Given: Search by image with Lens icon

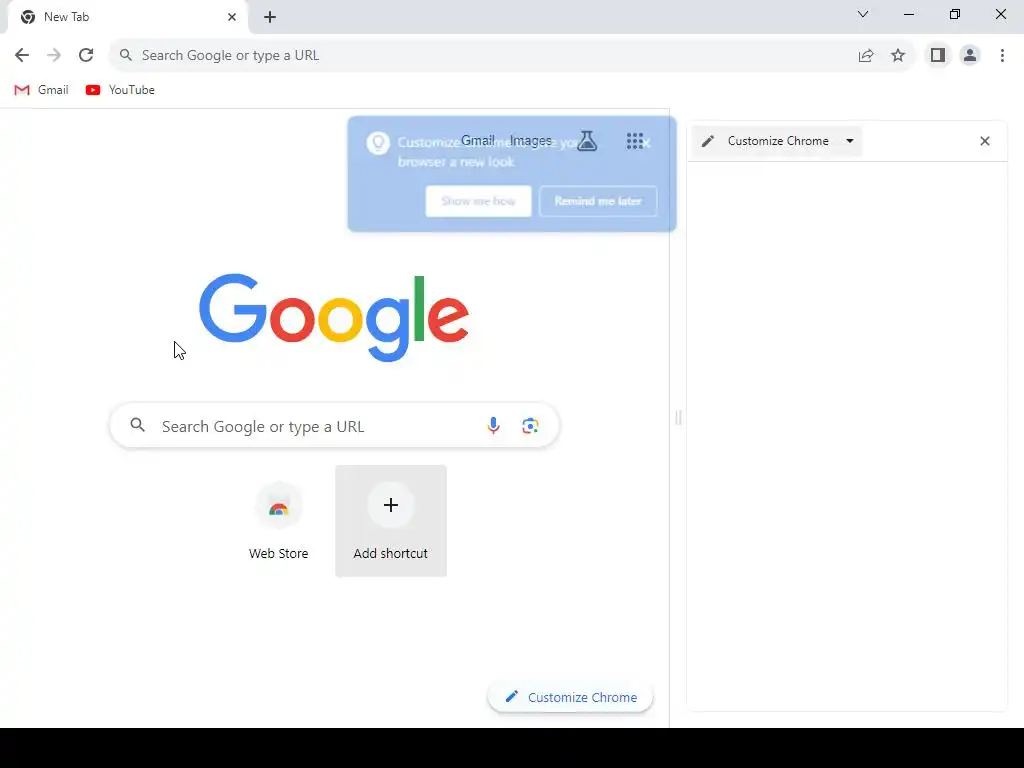Looking at the screenshot, I should (530, 426).
